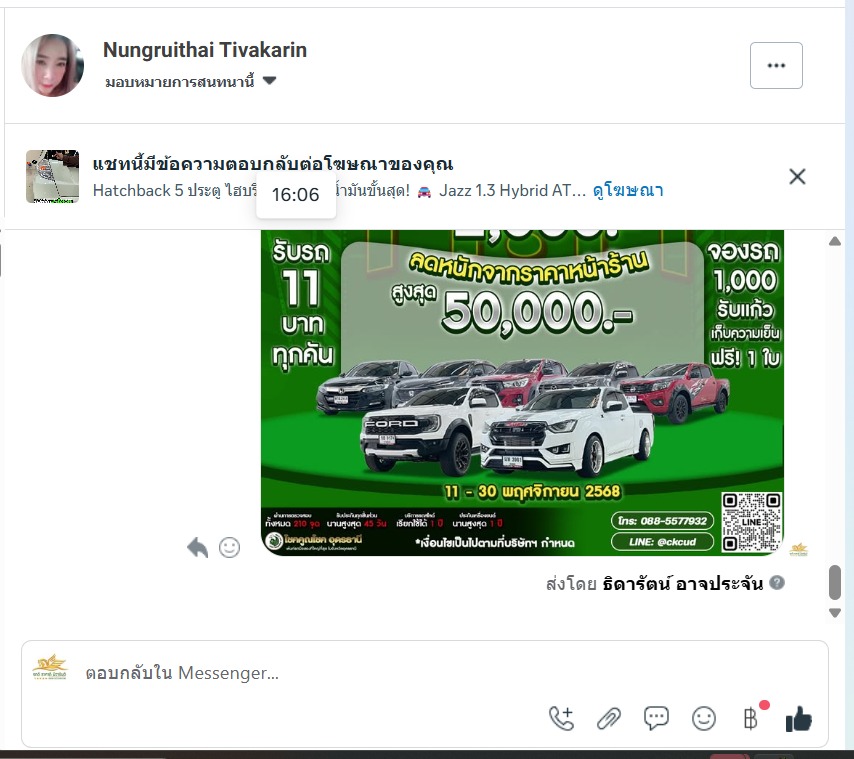
Task: Click the help question mark next to sender name
Action: (x=777, y=583)
